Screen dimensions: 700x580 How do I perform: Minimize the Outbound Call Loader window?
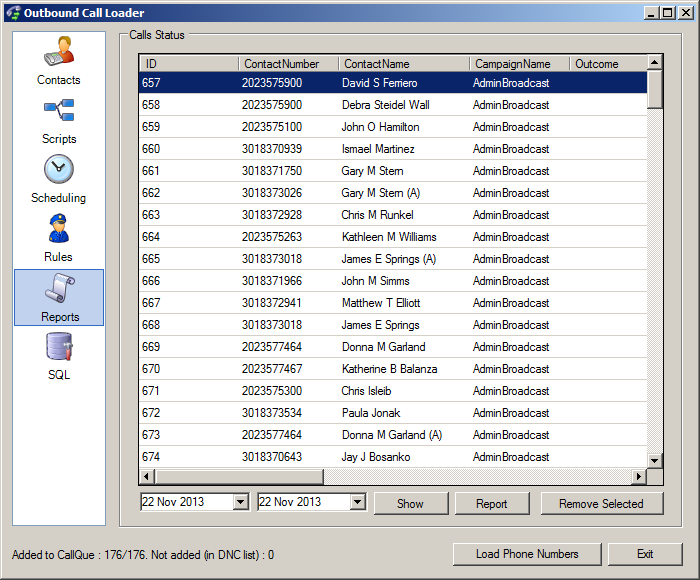(x=651, y=13)
